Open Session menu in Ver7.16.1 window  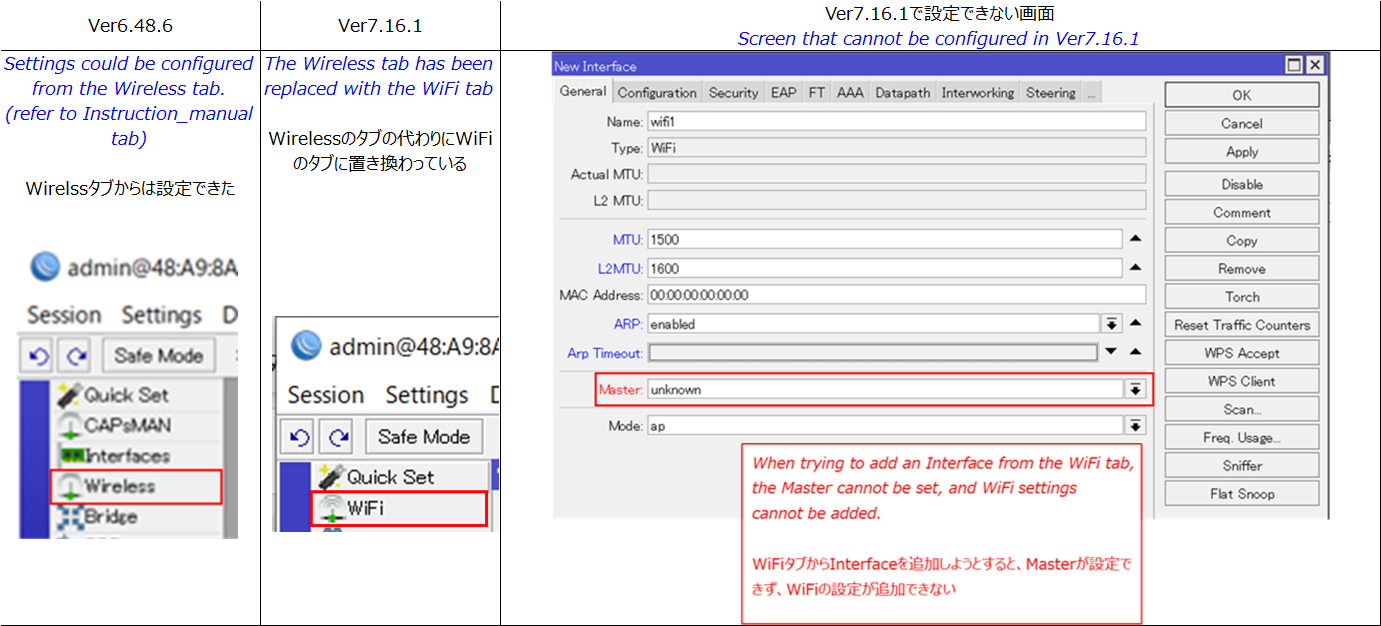tap(326, 395)
